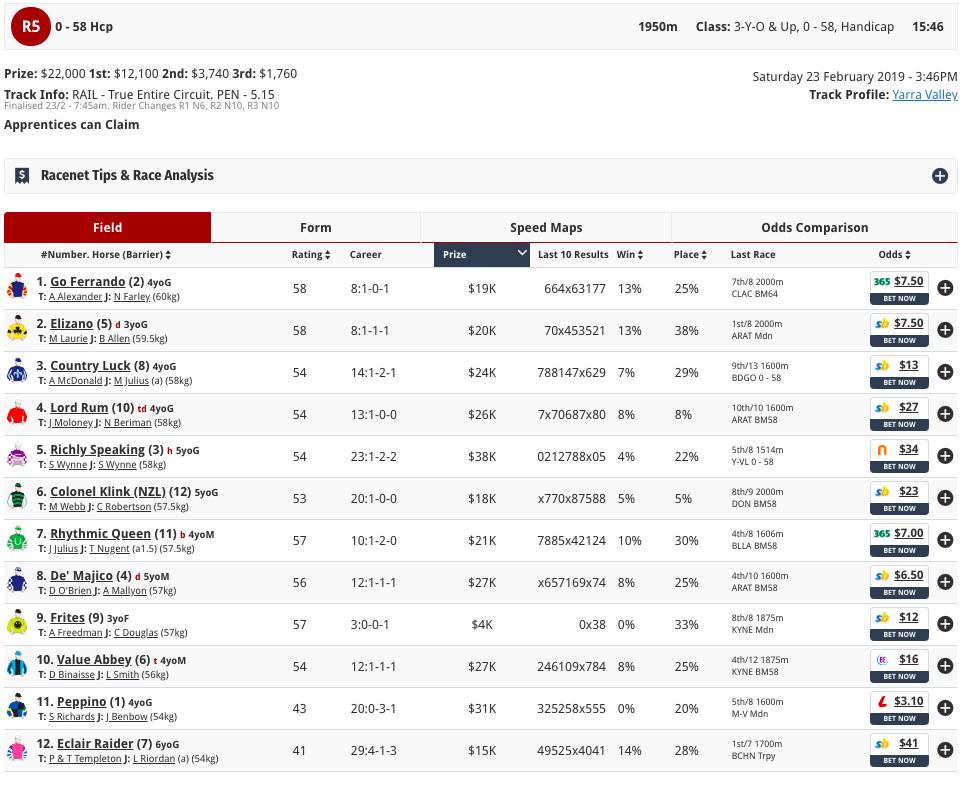Screen dimensions: 972x788
Task: Select the Field tab
Action: 107,228
